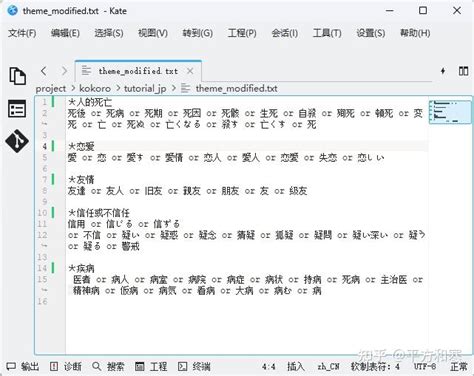Click theme_modified.txt in the breadcrumb

tap(236, 89)
